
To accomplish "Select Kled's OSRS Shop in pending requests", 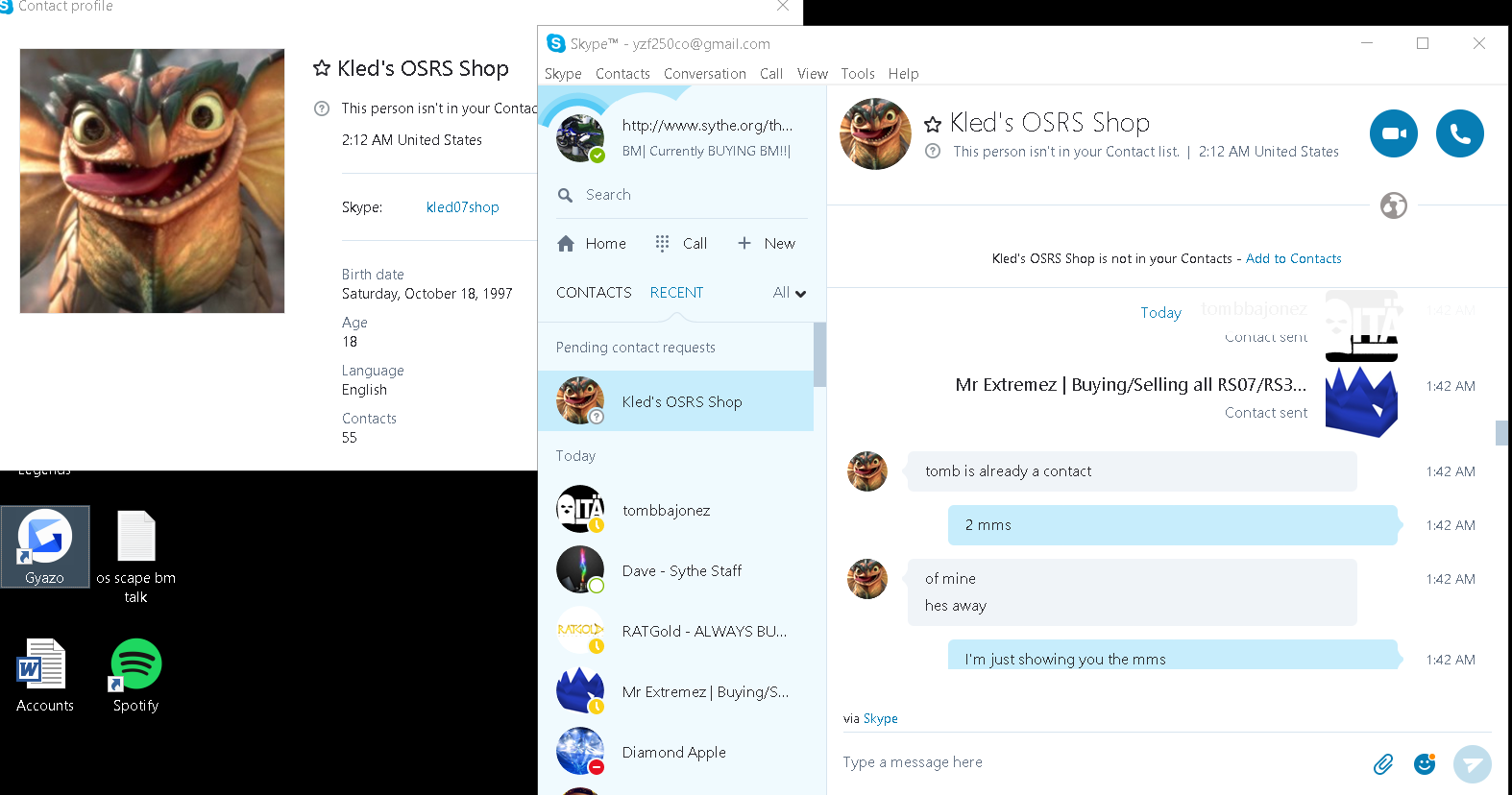I will pos(675,401).
